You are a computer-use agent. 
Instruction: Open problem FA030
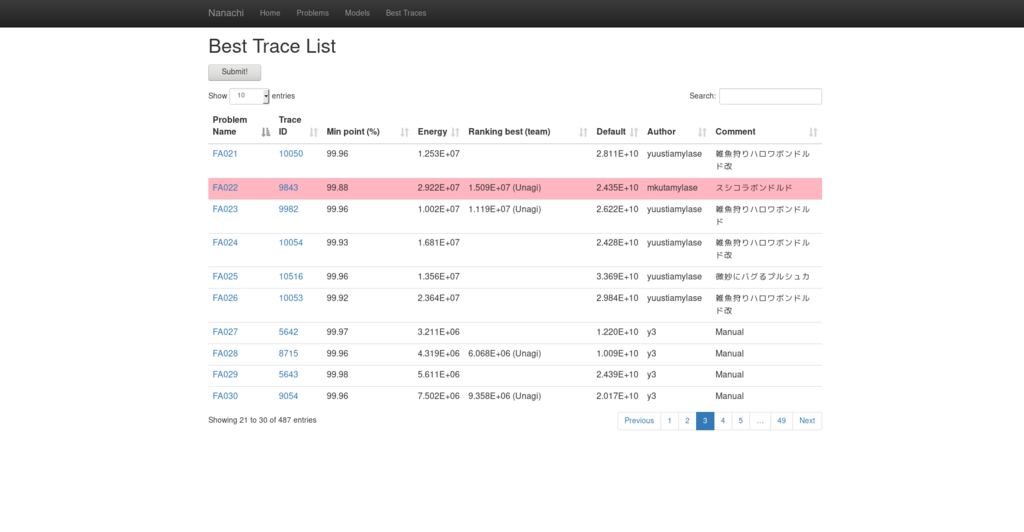point(225,396)
